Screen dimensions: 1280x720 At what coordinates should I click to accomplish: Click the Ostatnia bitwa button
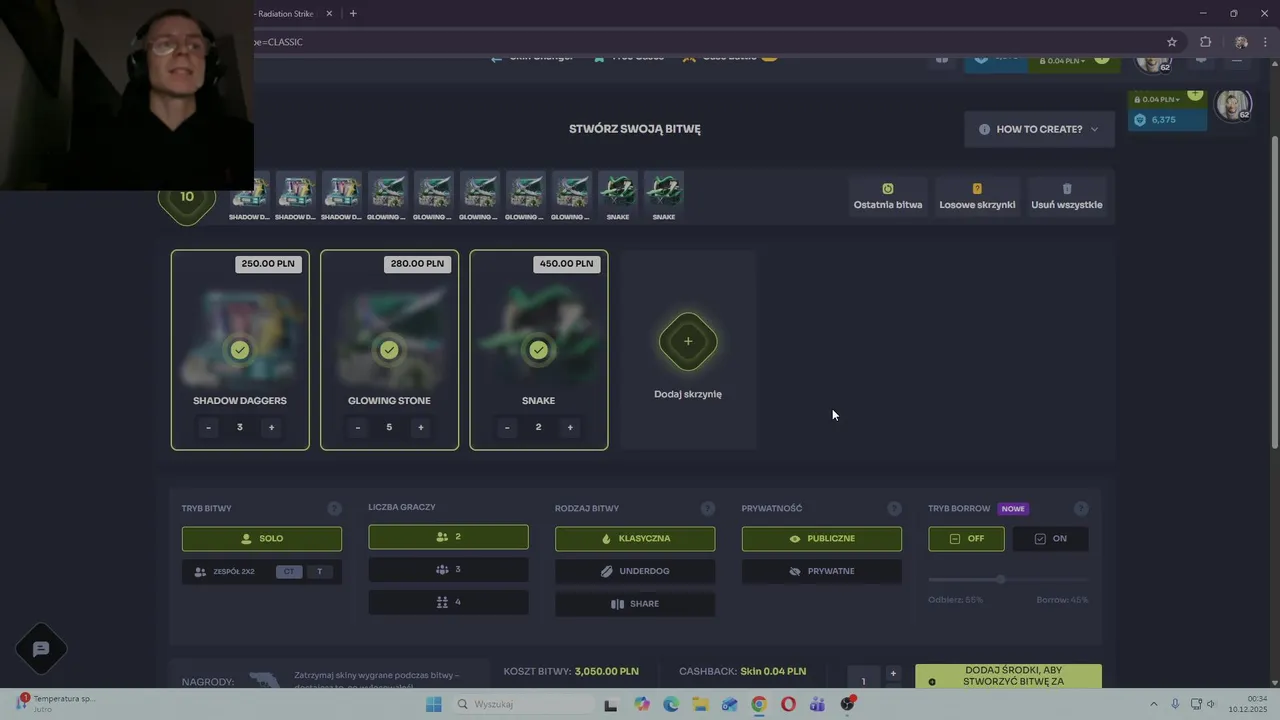pyautogui.click(x=888, y=196)
